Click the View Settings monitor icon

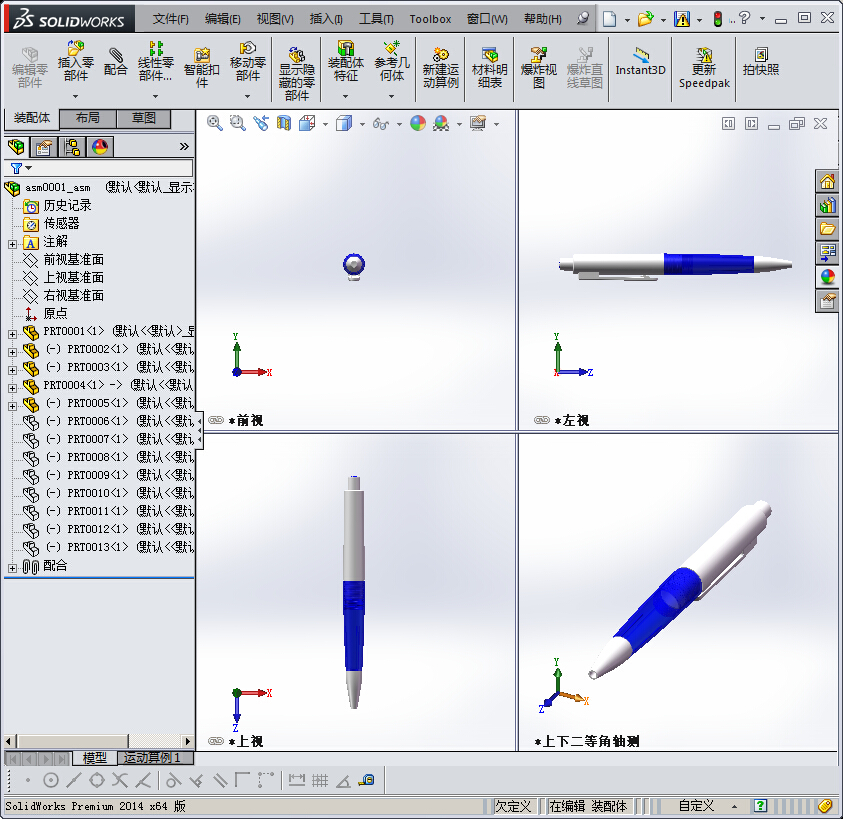tap(478, 123)
